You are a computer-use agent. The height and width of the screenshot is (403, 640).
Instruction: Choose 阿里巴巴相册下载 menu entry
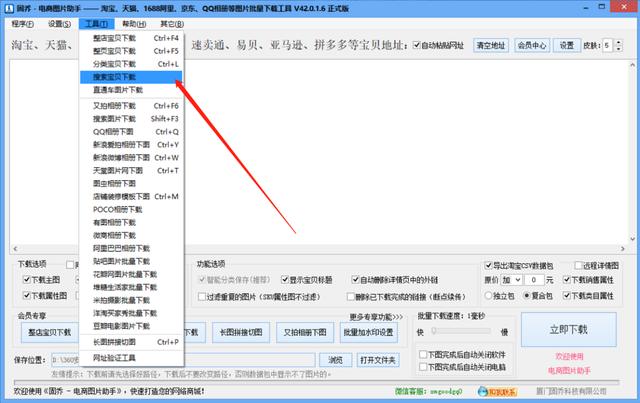coord(131,248)
